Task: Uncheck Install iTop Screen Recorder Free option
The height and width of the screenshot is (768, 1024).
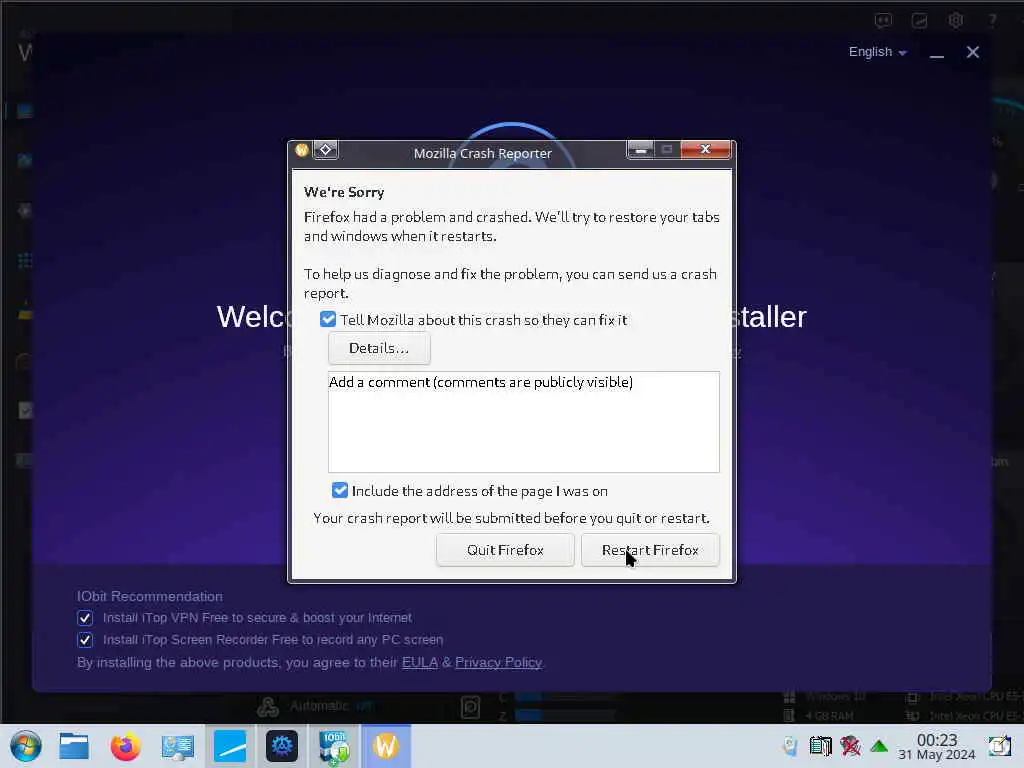Action: tap(85, 639)
